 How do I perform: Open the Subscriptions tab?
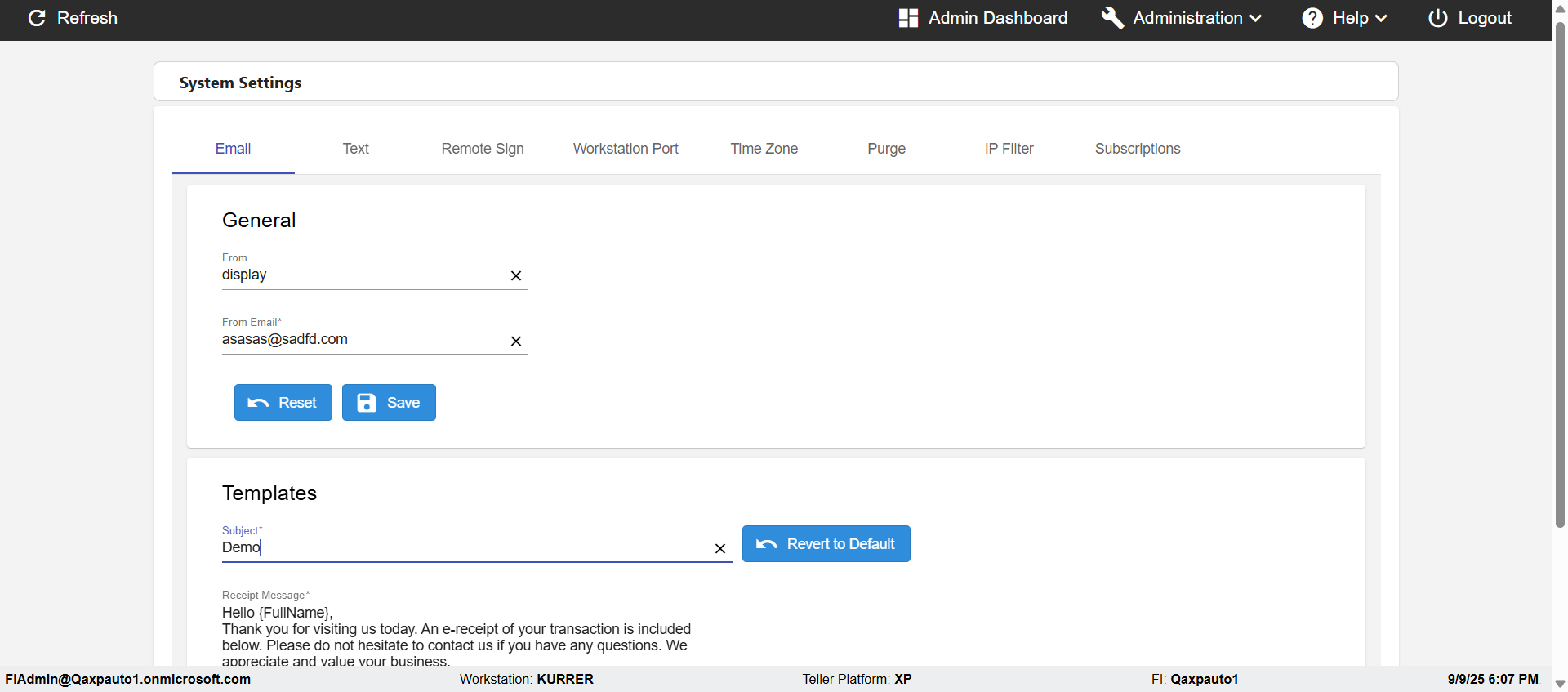pyautogui.click(x=1138, y=149)
